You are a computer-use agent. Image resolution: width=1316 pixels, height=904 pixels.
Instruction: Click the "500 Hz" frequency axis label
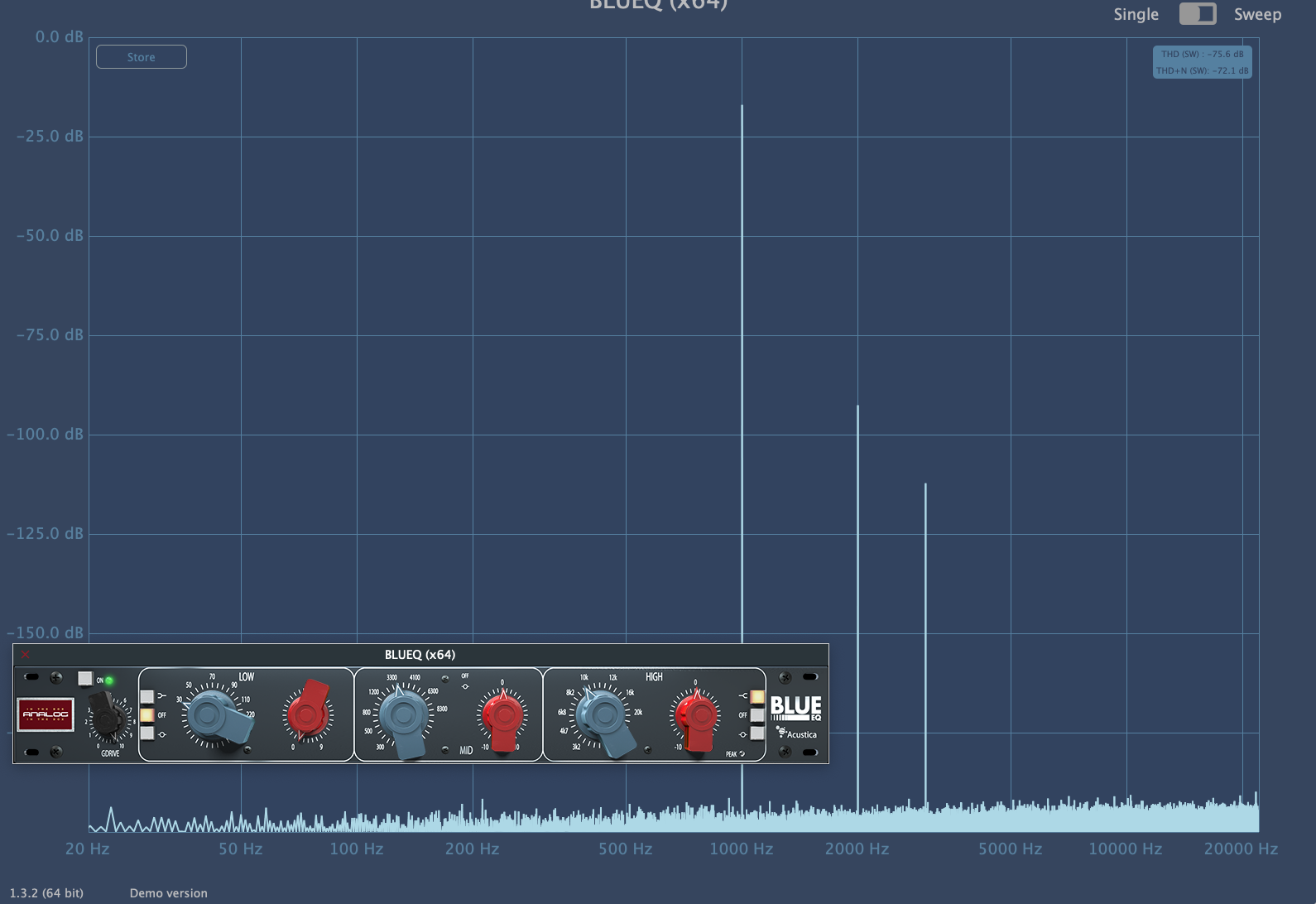point(626,849)
